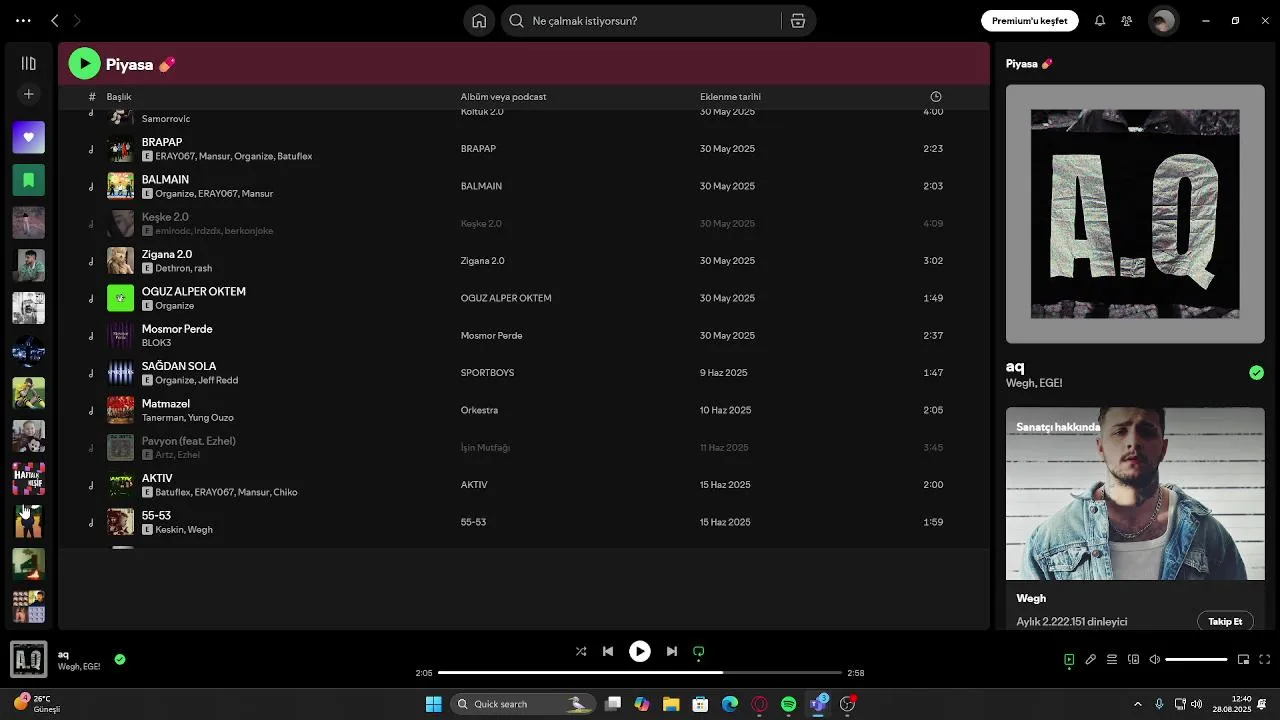Resume playback with the bottom play button
Viewport: 1280px width, 720px height.
[x=640, y=651]
